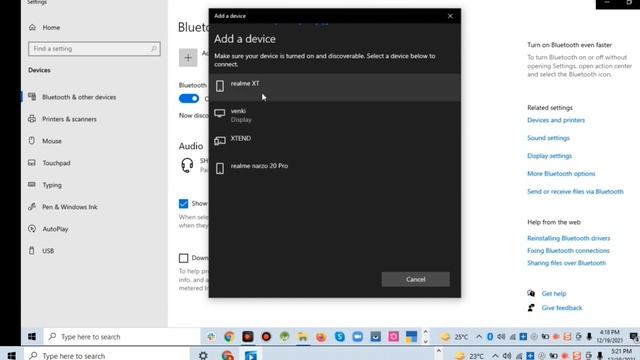Open Sharing files over Bluetooth link
This screenshot has width=640, height=360.
567,263
